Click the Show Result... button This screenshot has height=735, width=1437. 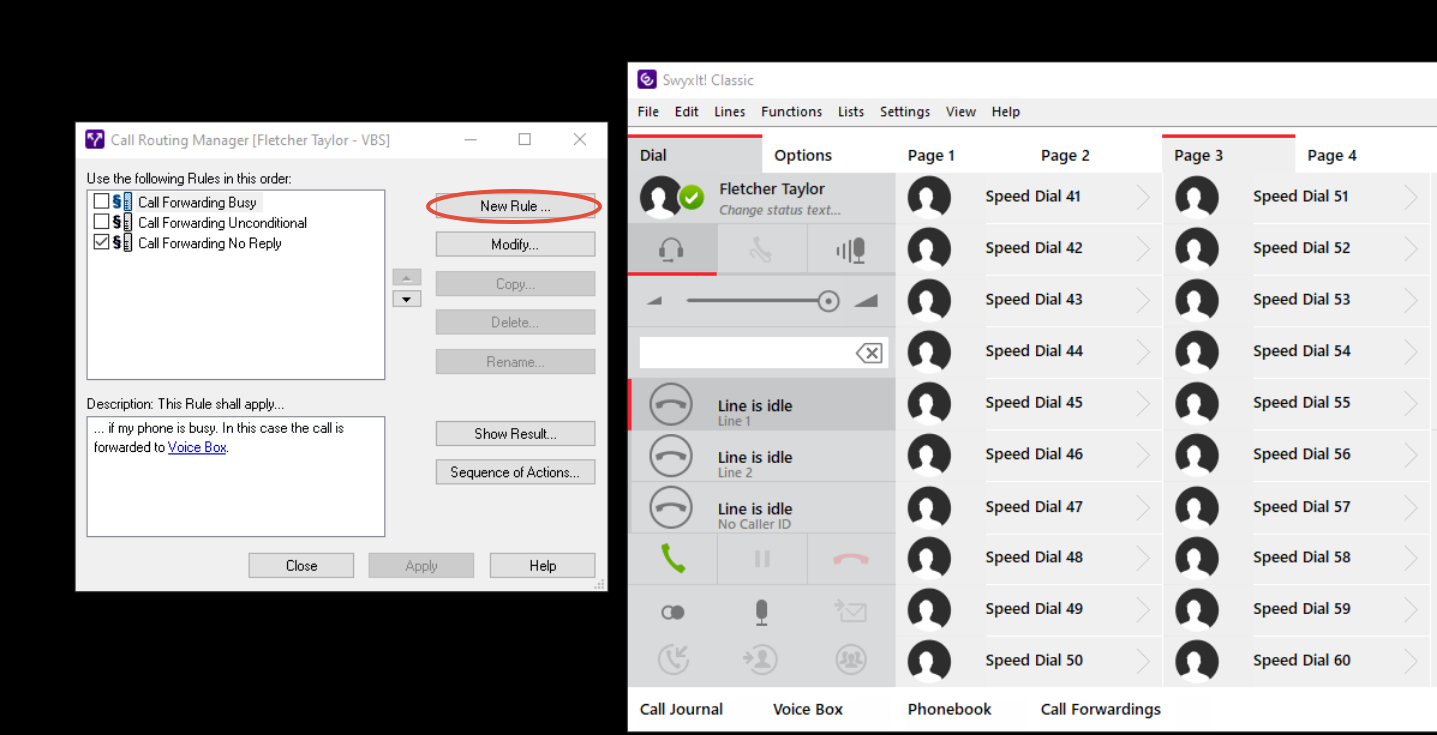(515, 434)
